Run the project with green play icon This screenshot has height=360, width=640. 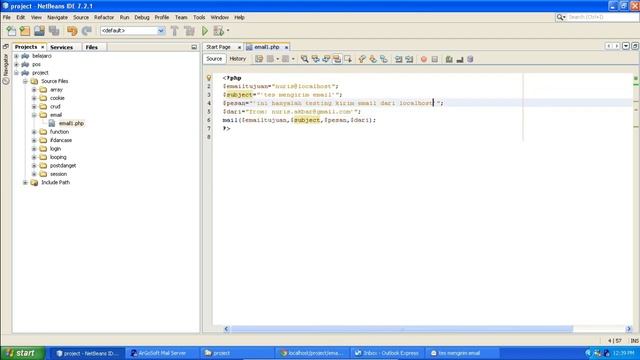coord(205,31)
